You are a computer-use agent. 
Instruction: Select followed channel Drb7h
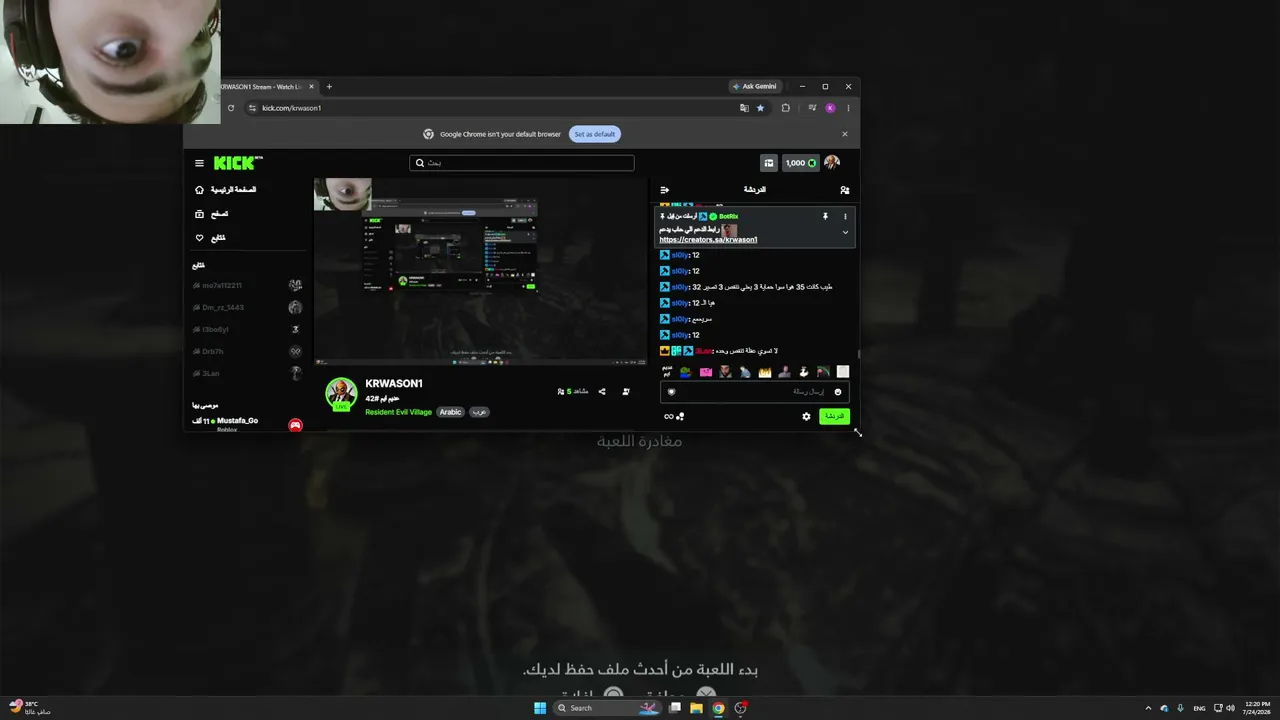[x=248, y=352]
